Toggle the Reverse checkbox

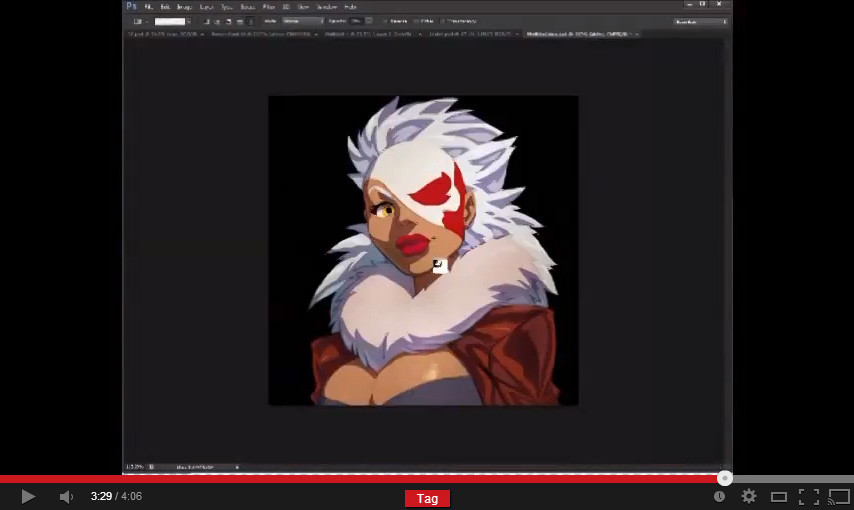click(x=385, y=21)
